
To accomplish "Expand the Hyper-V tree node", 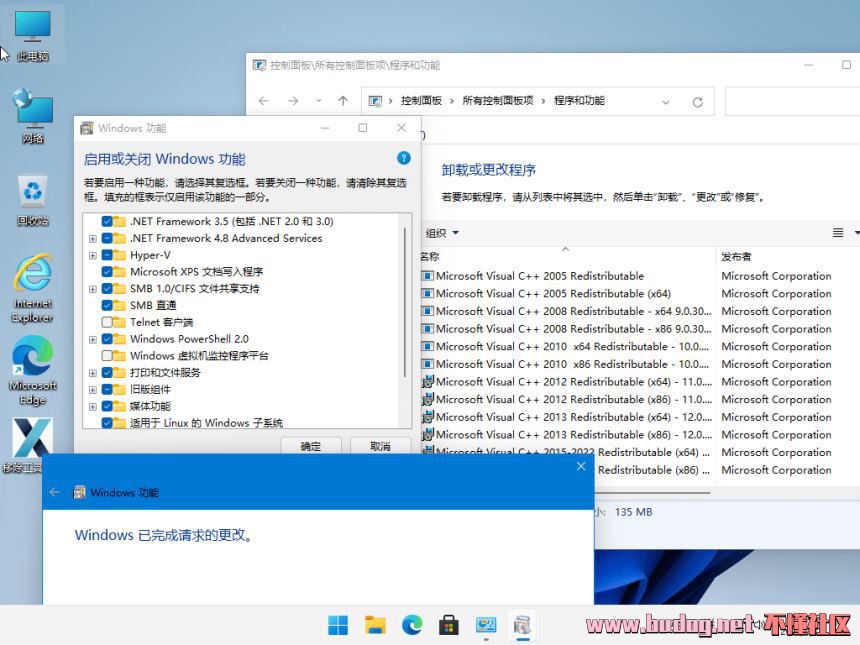I will (x=93, y=256).
